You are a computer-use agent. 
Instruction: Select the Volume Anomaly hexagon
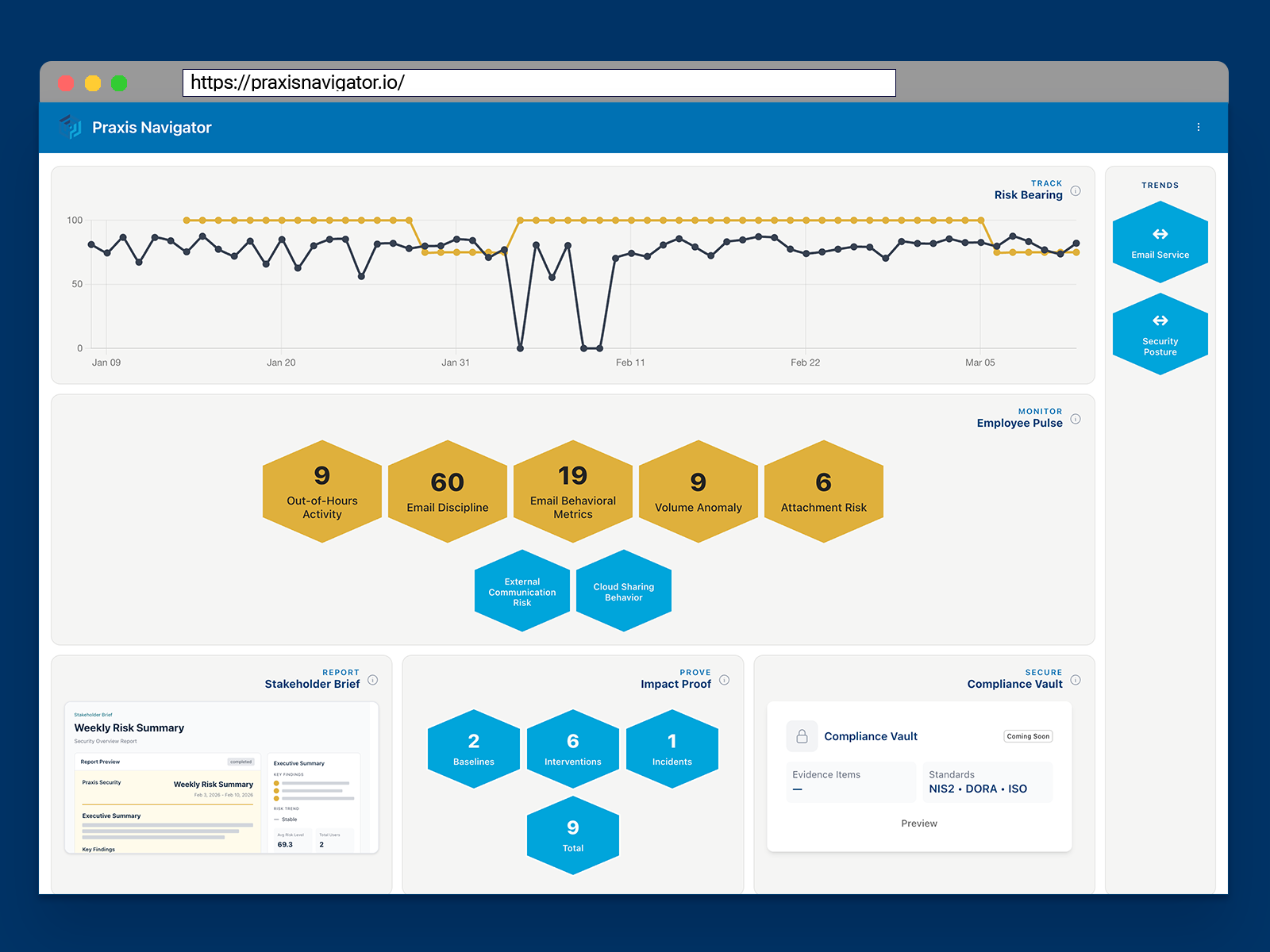click(698, 490)
